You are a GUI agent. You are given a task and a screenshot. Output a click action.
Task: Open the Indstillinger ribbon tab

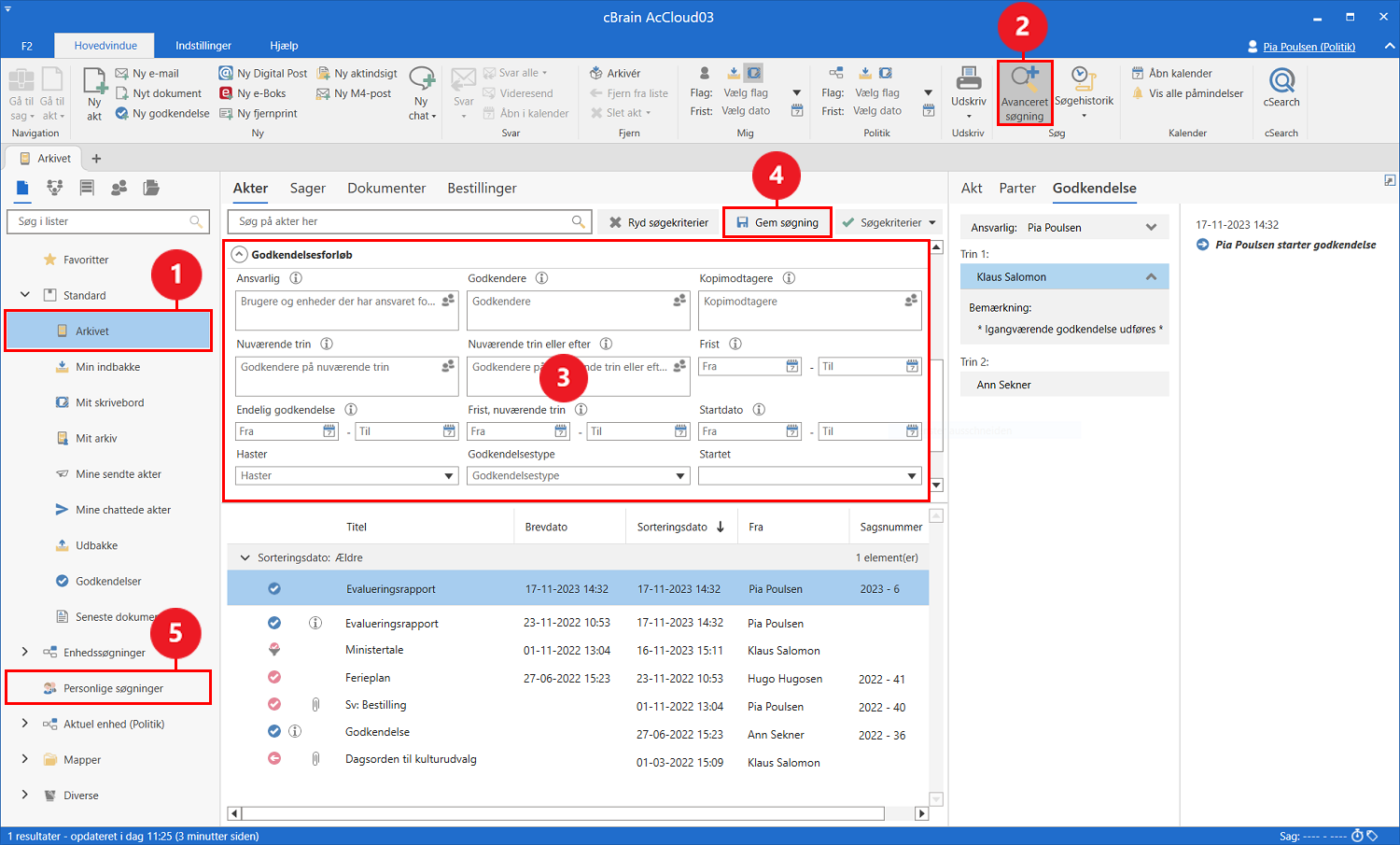(x=203, y=46)
